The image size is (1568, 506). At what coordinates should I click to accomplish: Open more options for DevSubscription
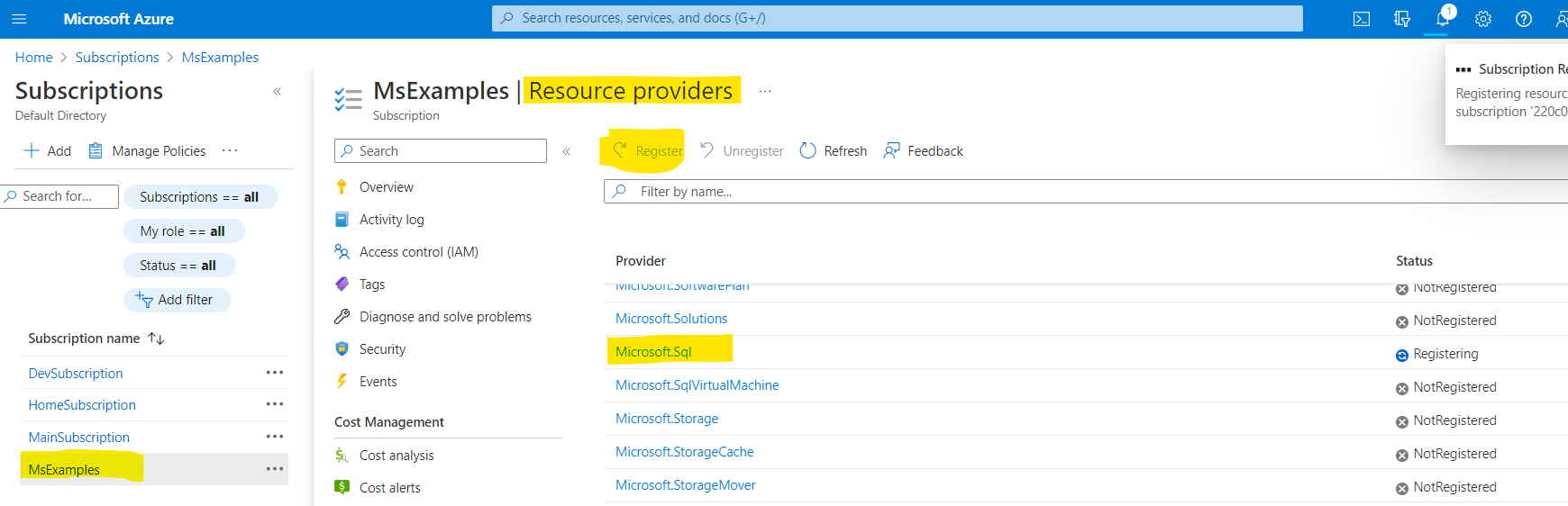[275, 373]
